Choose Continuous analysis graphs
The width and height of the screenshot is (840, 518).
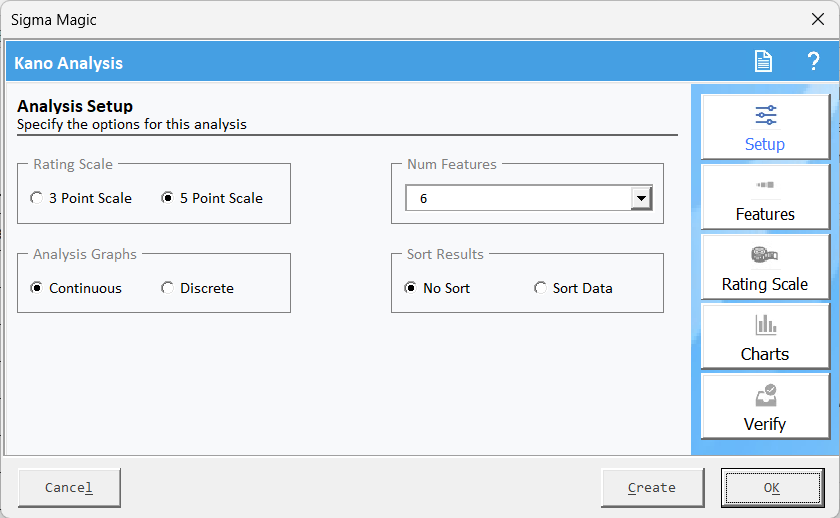click(x=37, y=288)
